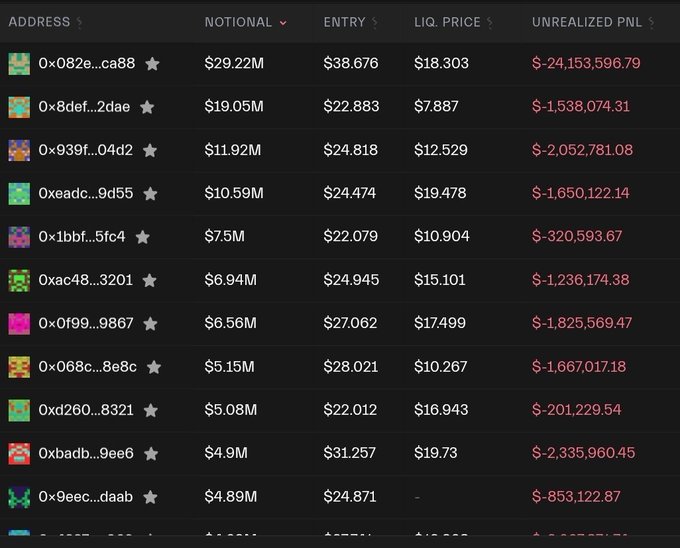
Task: Click the avatar icon for 0xbadb...9ee6
Action: point(19,454)
